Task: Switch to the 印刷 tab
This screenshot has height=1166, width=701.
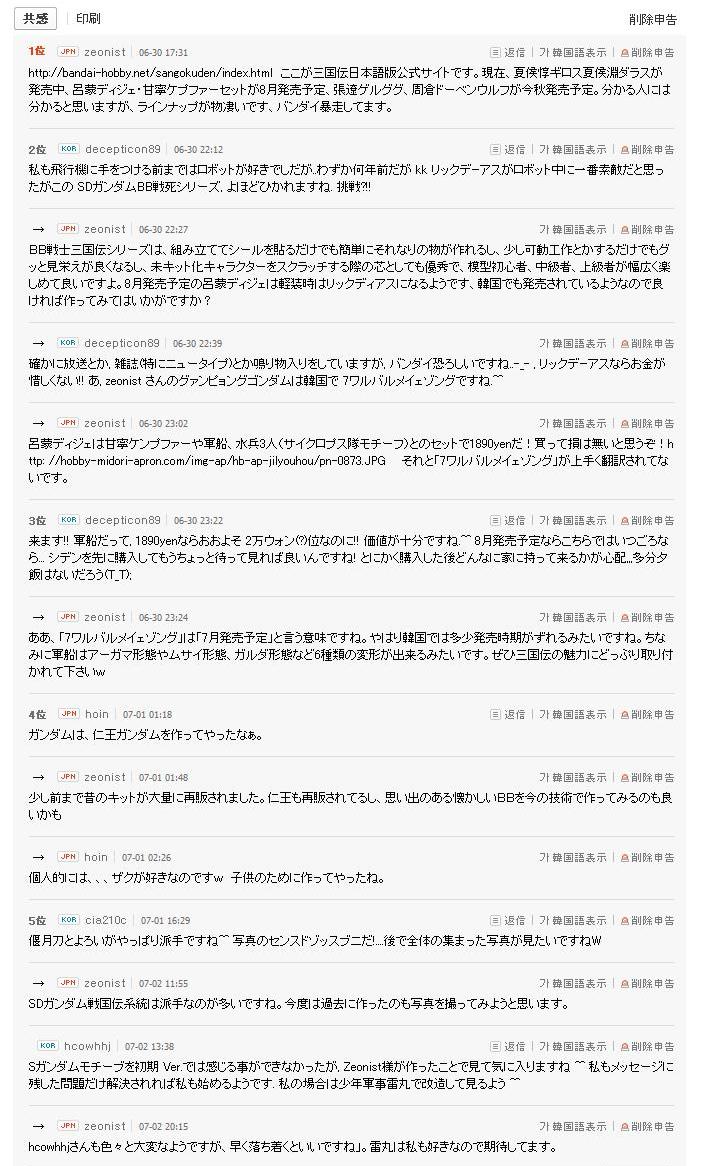Action: point(88,18)
